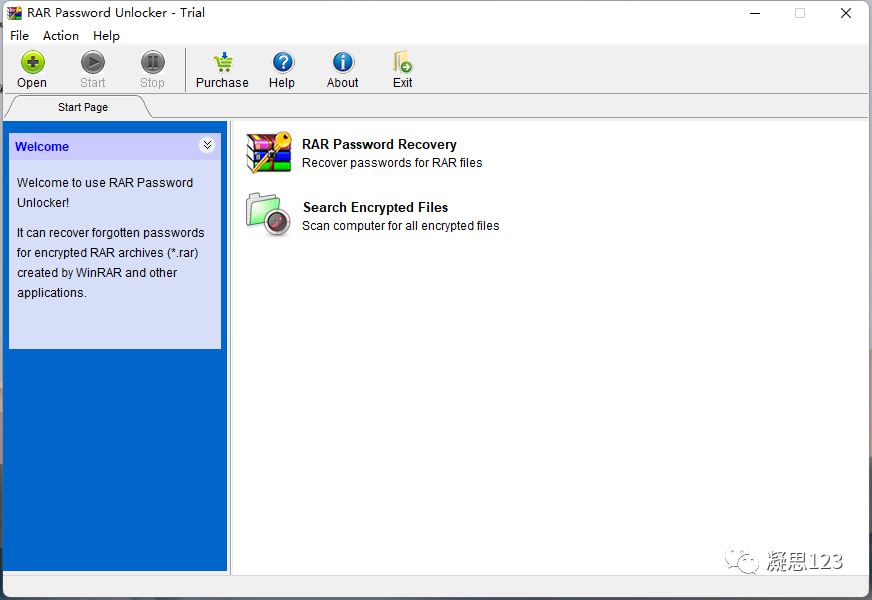Open the Search Encrypted Files link
This screenshot has height=600, width=872.
click(375, 207)
